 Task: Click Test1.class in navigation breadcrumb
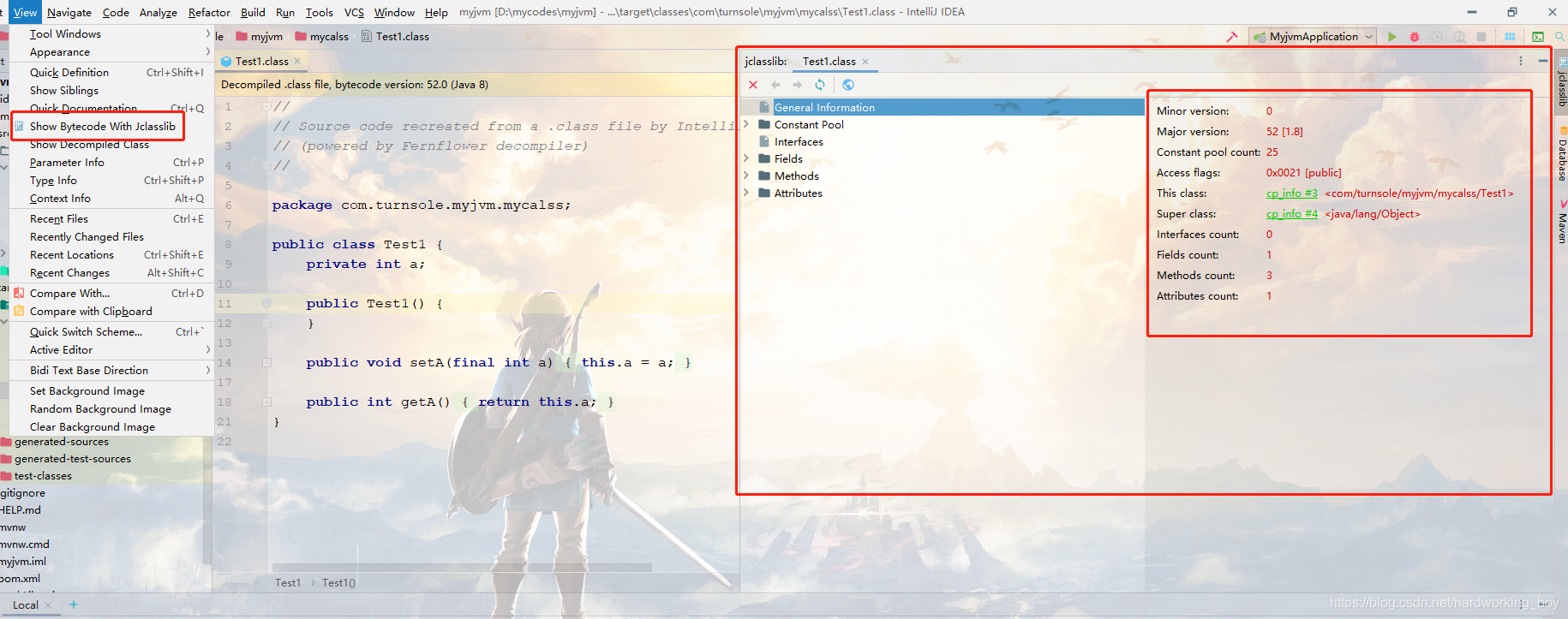tap(395, 37)
